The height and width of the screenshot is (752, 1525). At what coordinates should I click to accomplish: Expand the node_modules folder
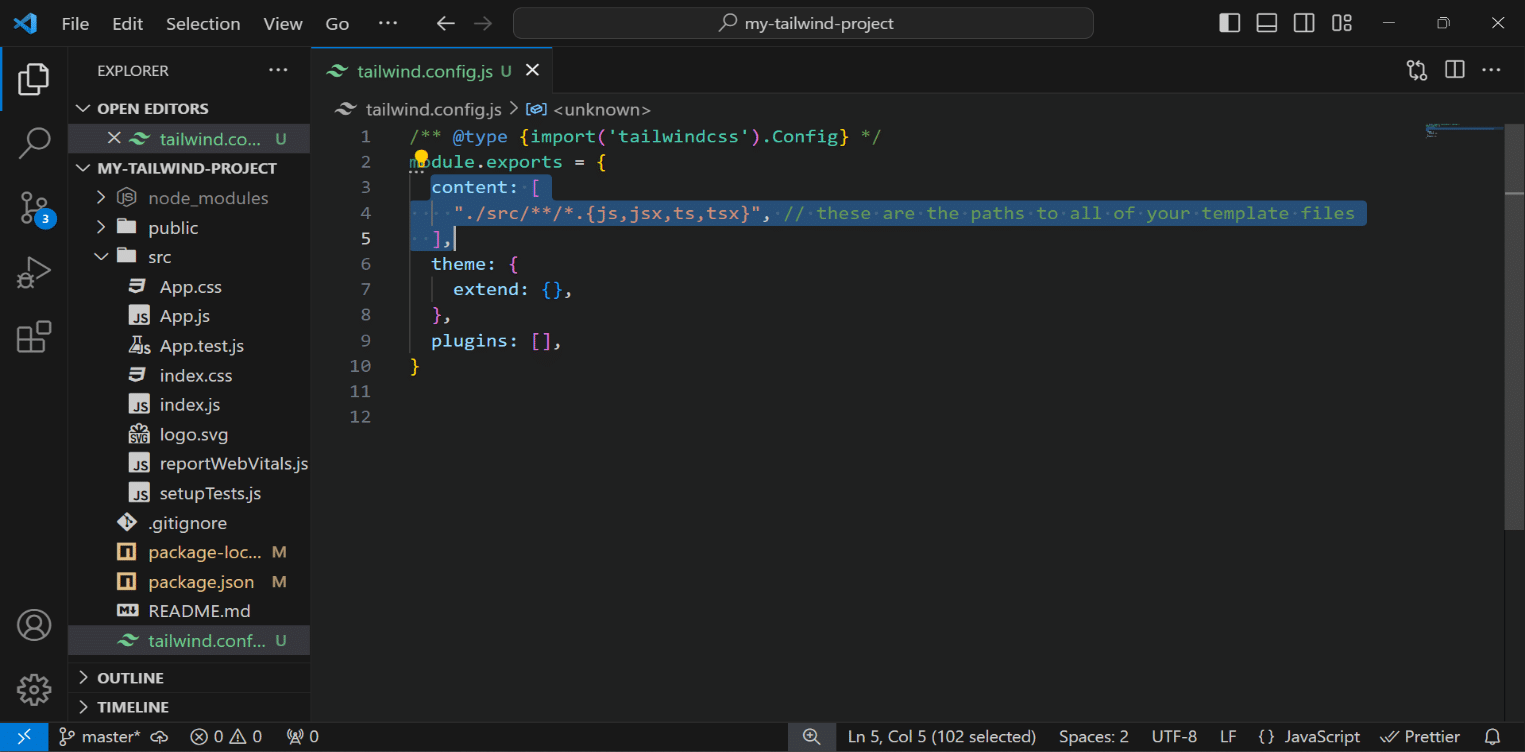pyautogui.click(x=189, y=198)
